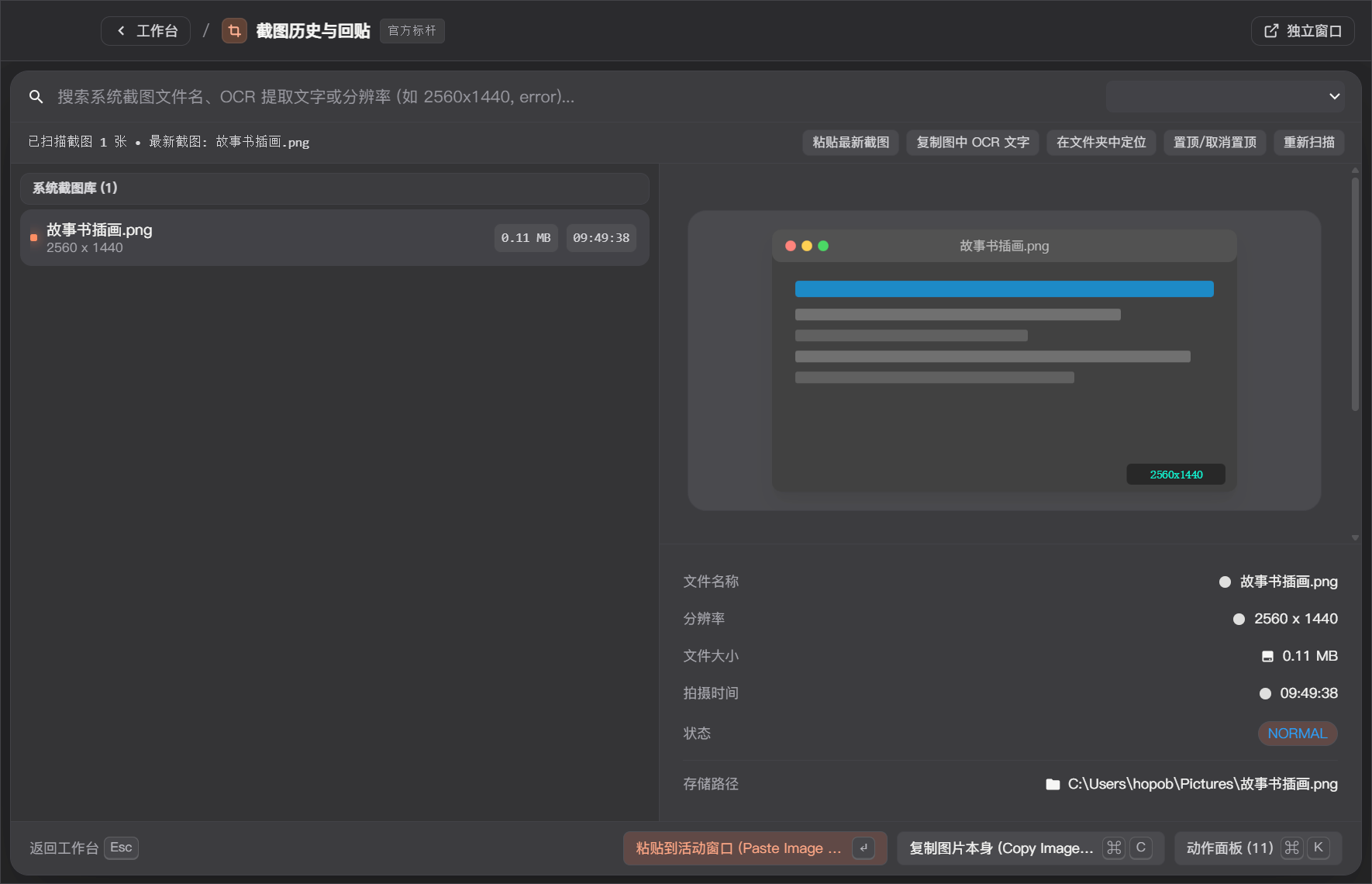Image resolution: width=1372 pixels, height=884 pixels.
Task: Click the crop icon beside 截图历史与回贴
Action: pyautogui.click(x=234, y=31)
